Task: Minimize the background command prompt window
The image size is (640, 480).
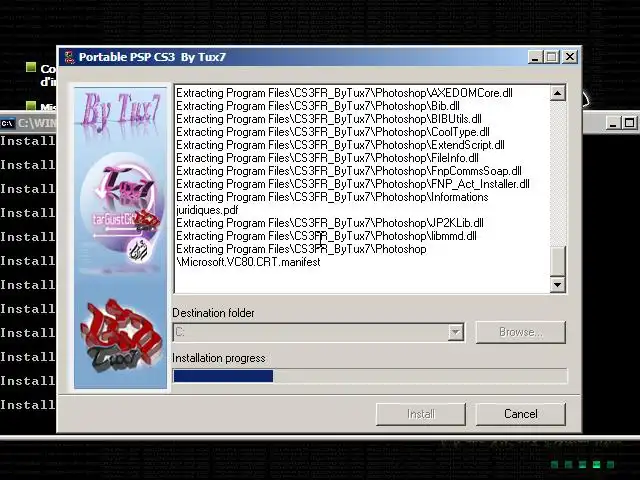Action: pos(612,123)
